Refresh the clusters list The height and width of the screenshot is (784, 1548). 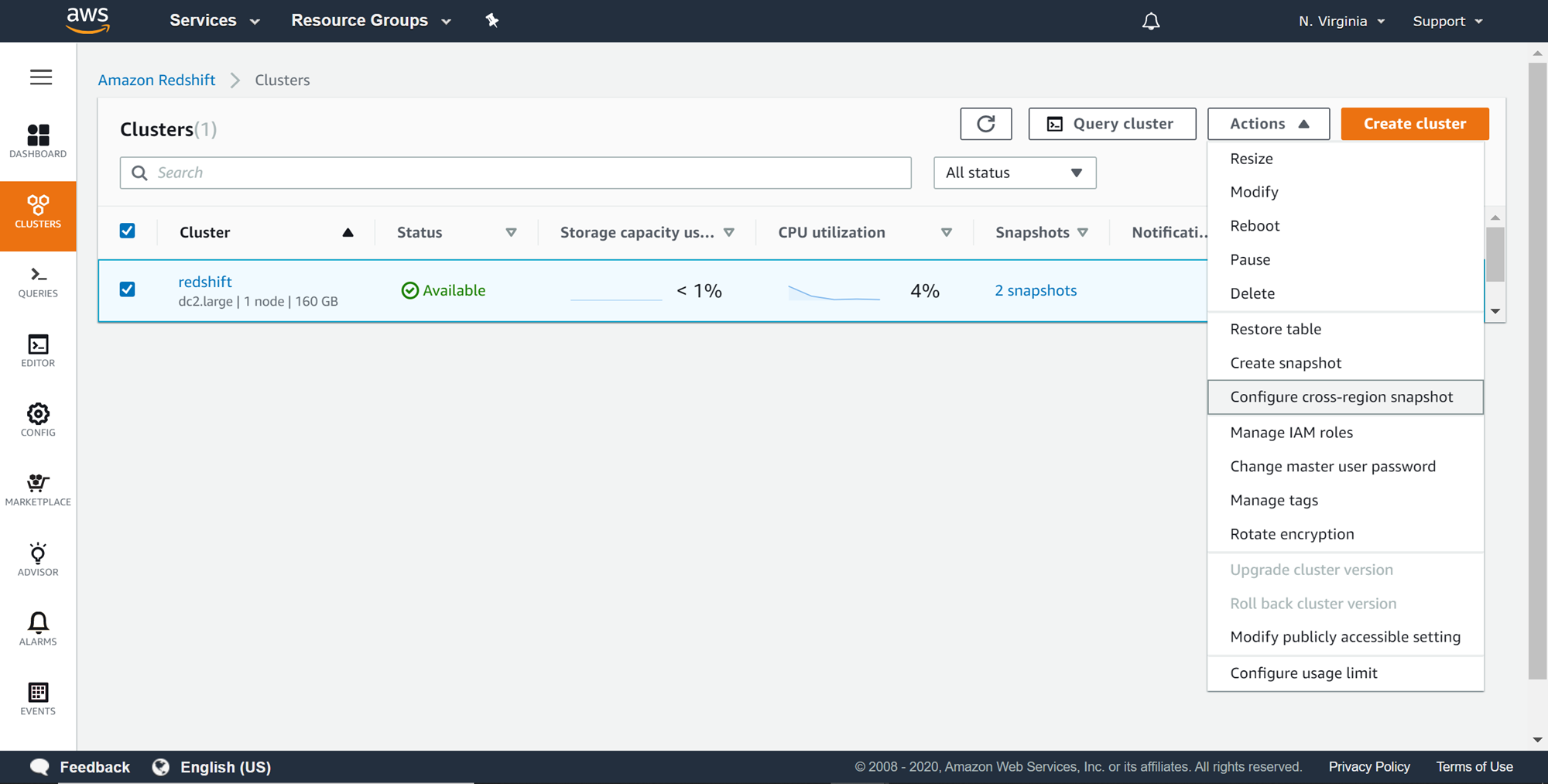985,124
